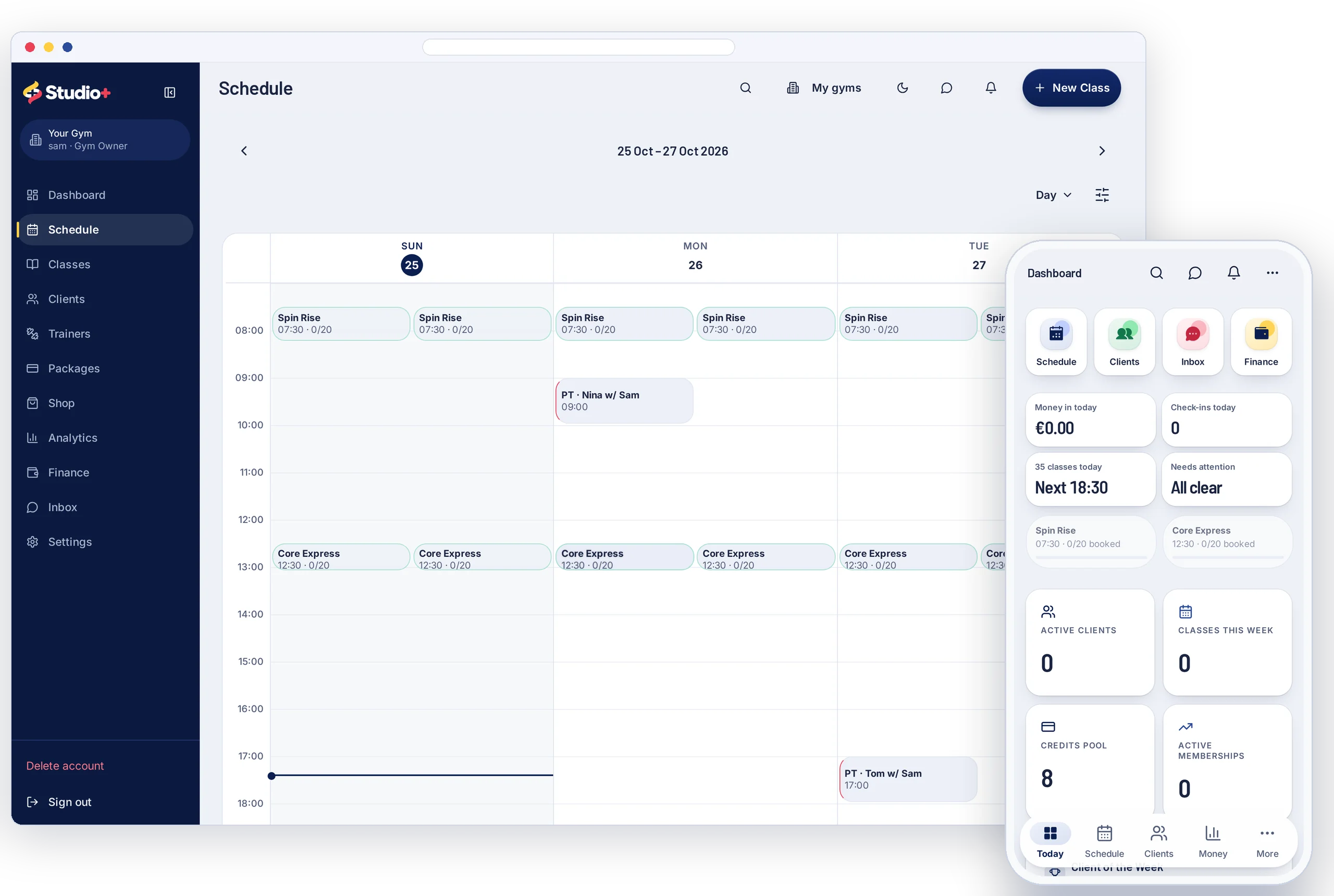The height and width of the screenshot is (896, 1334).
Task: Select Money tab in mobile bottom bar
Action: pyautogui.click(x=1213, y=841)
